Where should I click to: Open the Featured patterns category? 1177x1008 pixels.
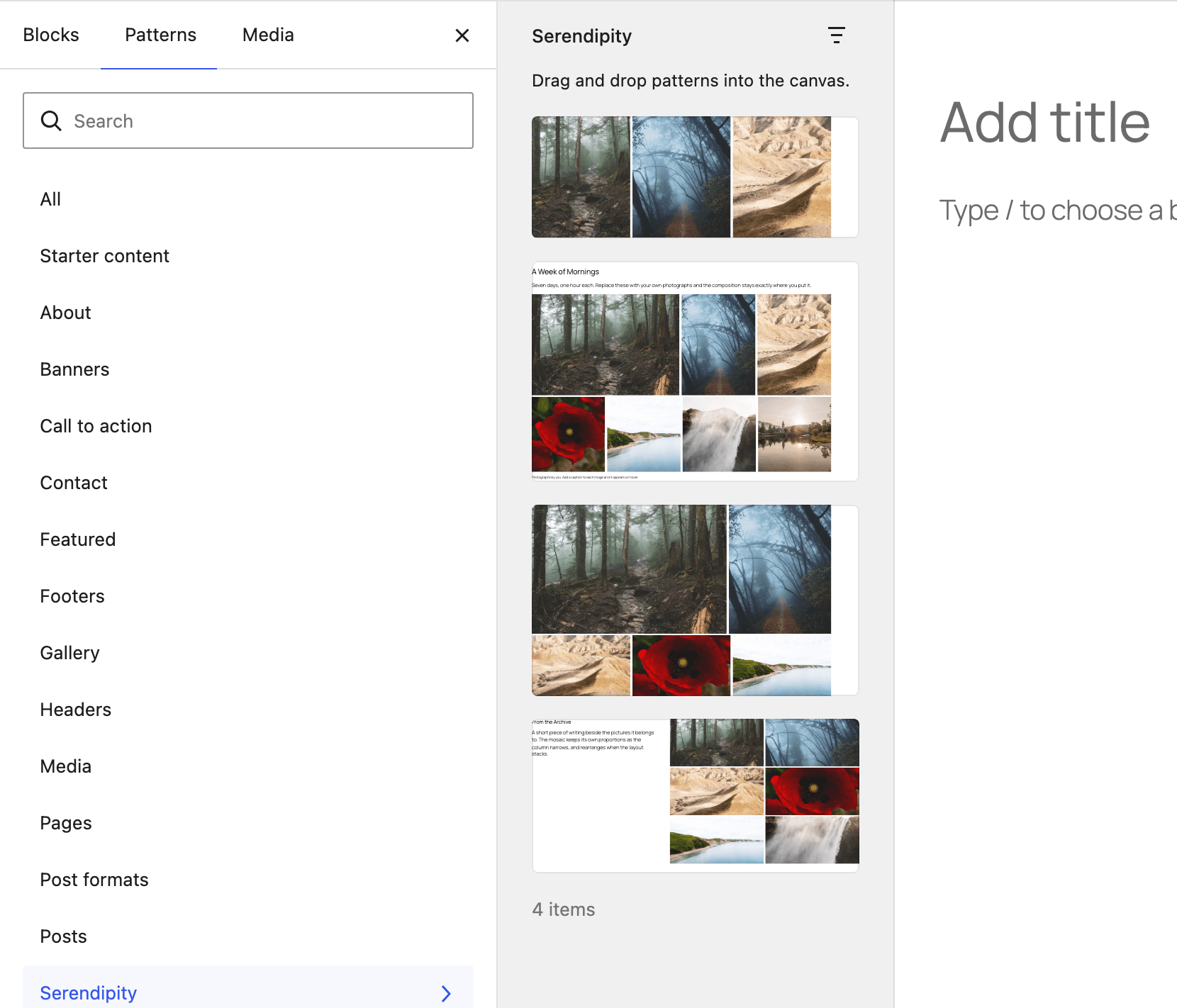pyautogui.click(x=248, y=539)
